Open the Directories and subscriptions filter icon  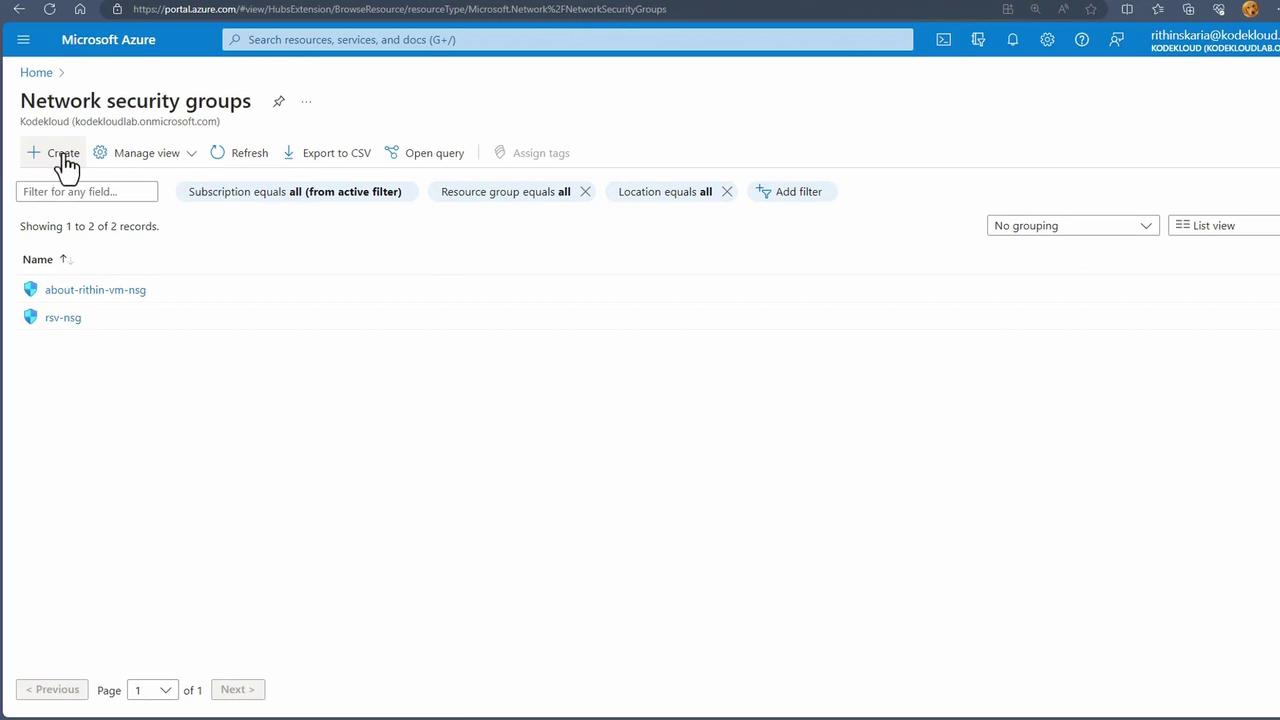978,40
